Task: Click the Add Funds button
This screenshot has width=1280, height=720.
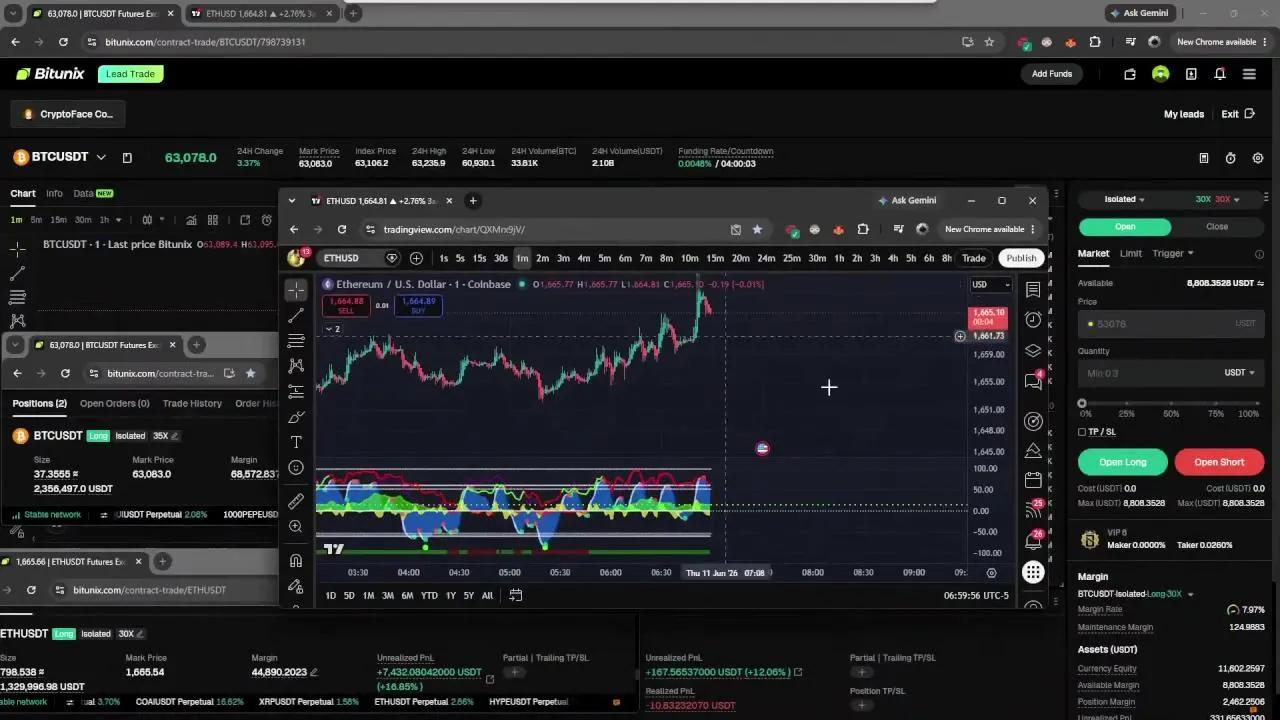Action: coord(1052,74)
